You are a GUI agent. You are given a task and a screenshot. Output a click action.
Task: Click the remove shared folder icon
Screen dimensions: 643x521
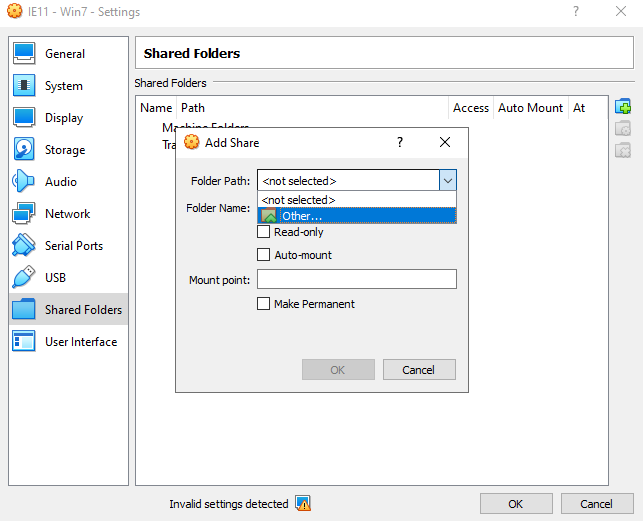[623, 151]
